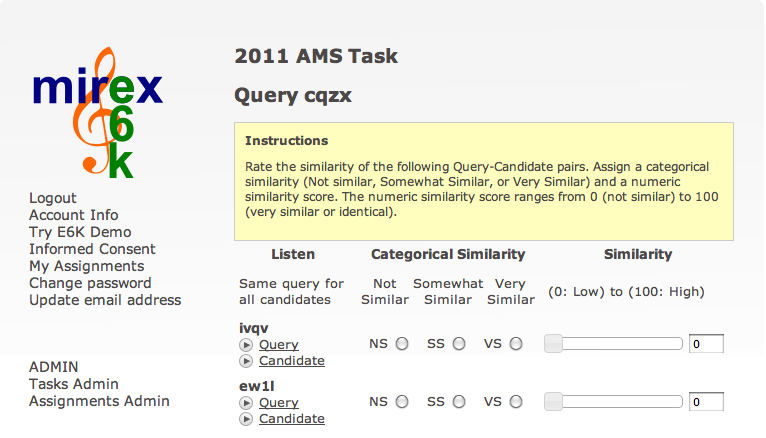Select SS radio button for ivqv

click(x=459, y=344)
